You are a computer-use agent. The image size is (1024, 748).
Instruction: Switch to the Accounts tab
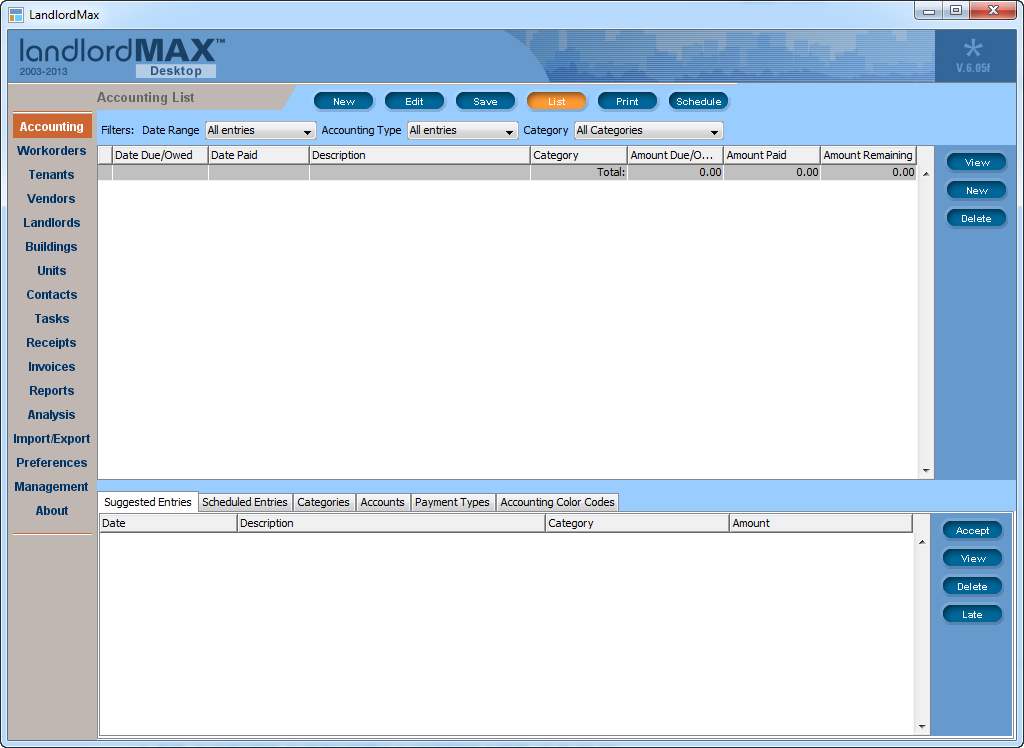383,502
